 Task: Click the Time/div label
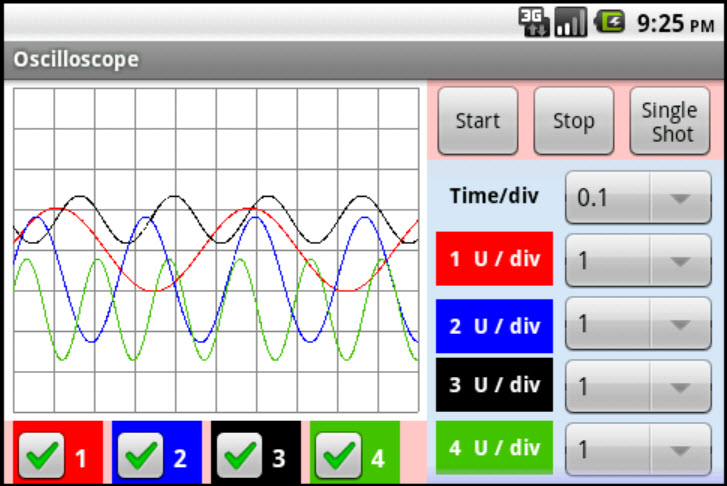pyautogui.click(x=494, y=196)
